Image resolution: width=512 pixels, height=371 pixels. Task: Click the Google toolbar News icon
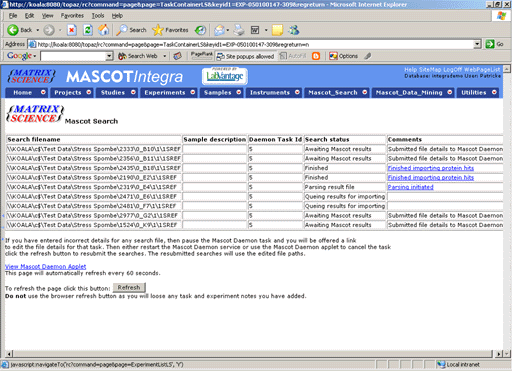(178, 56)
